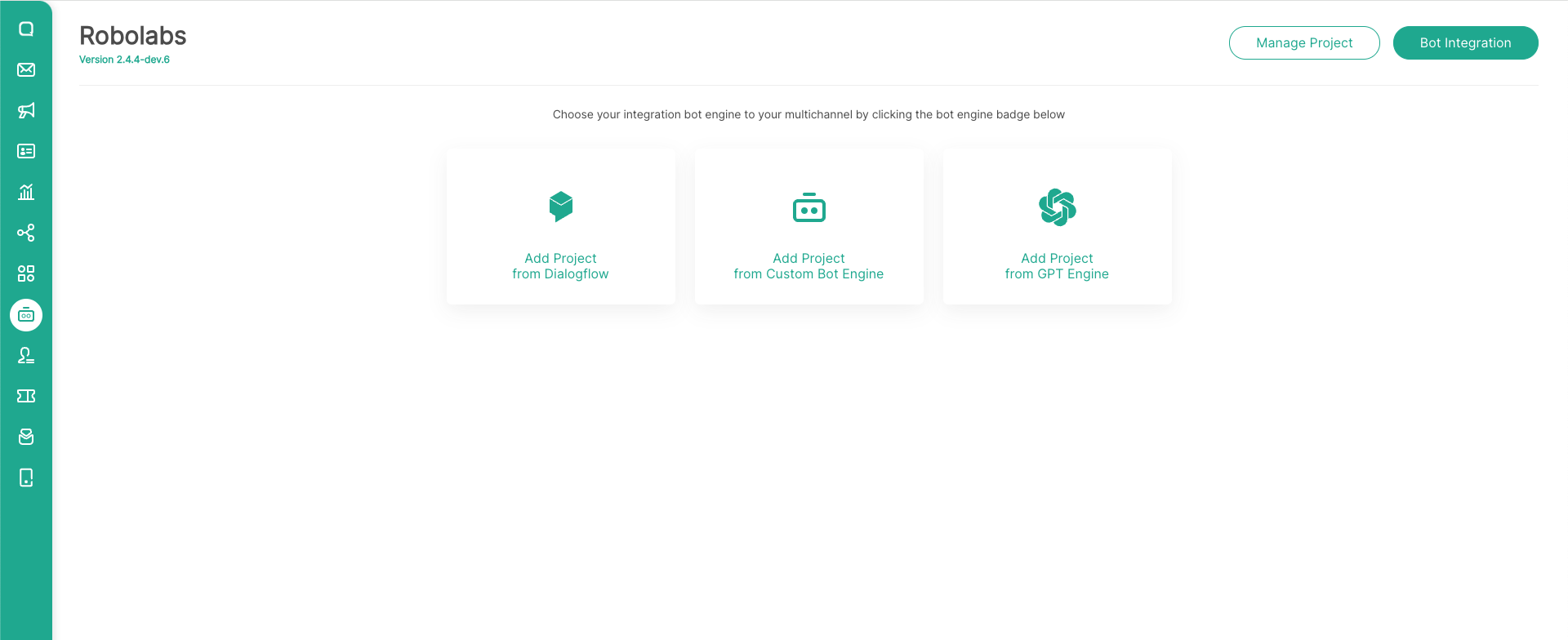The image size is (1568, 640).
Task: Open the analytics chart icon in sidebar
Action: [26, 192]
